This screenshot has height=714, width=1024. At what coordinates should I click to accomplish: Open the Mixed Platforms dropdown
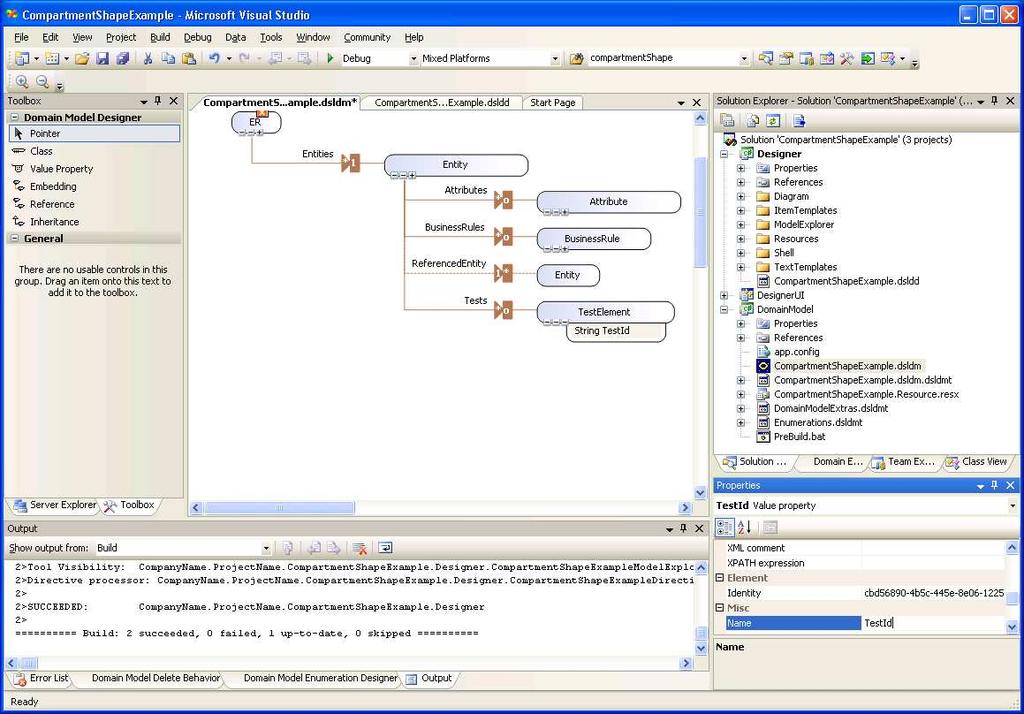(554, 59)
